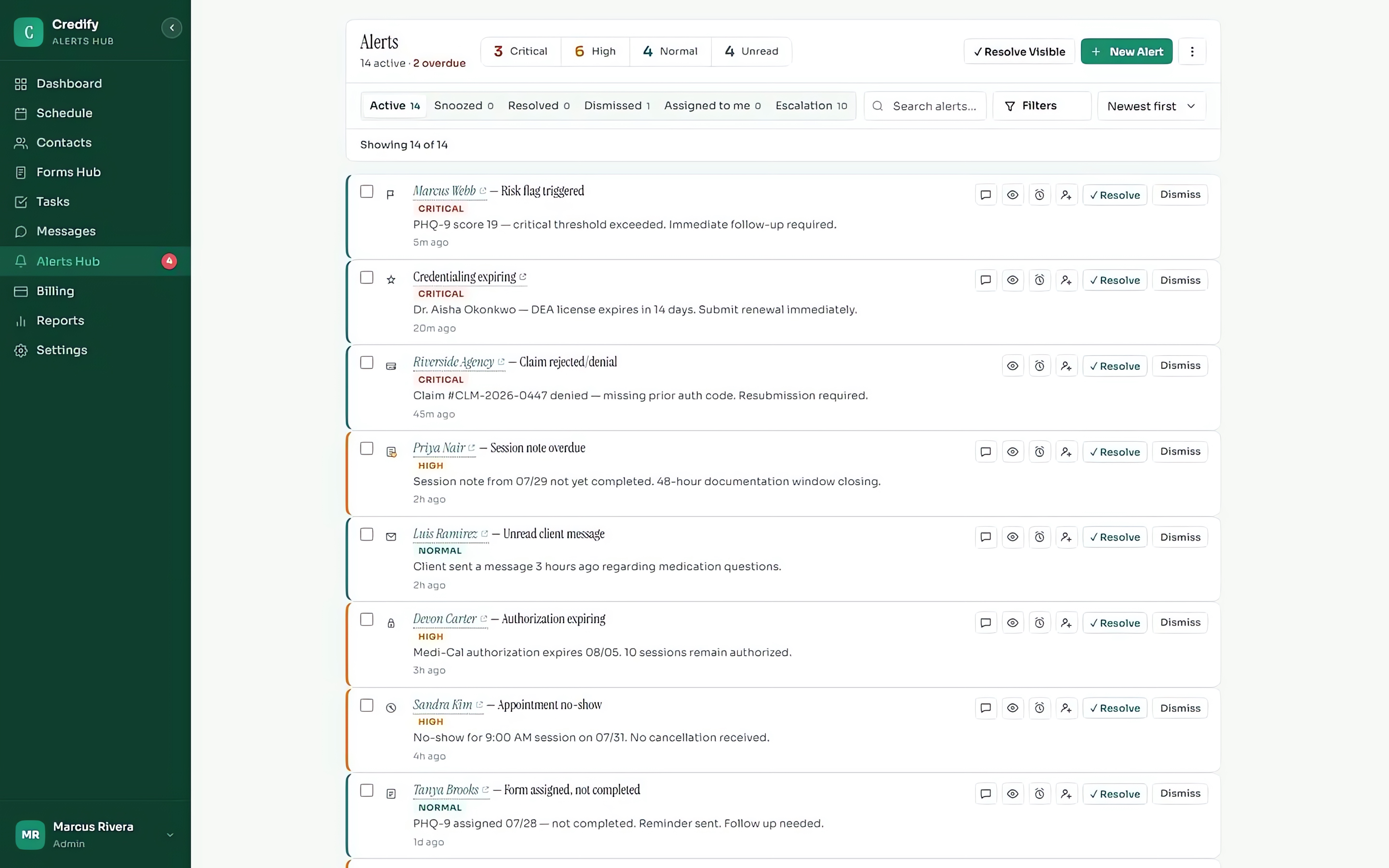Screen dimensions: 1389x868
Task: Open Escalation tab
Action: coord(811,106)
